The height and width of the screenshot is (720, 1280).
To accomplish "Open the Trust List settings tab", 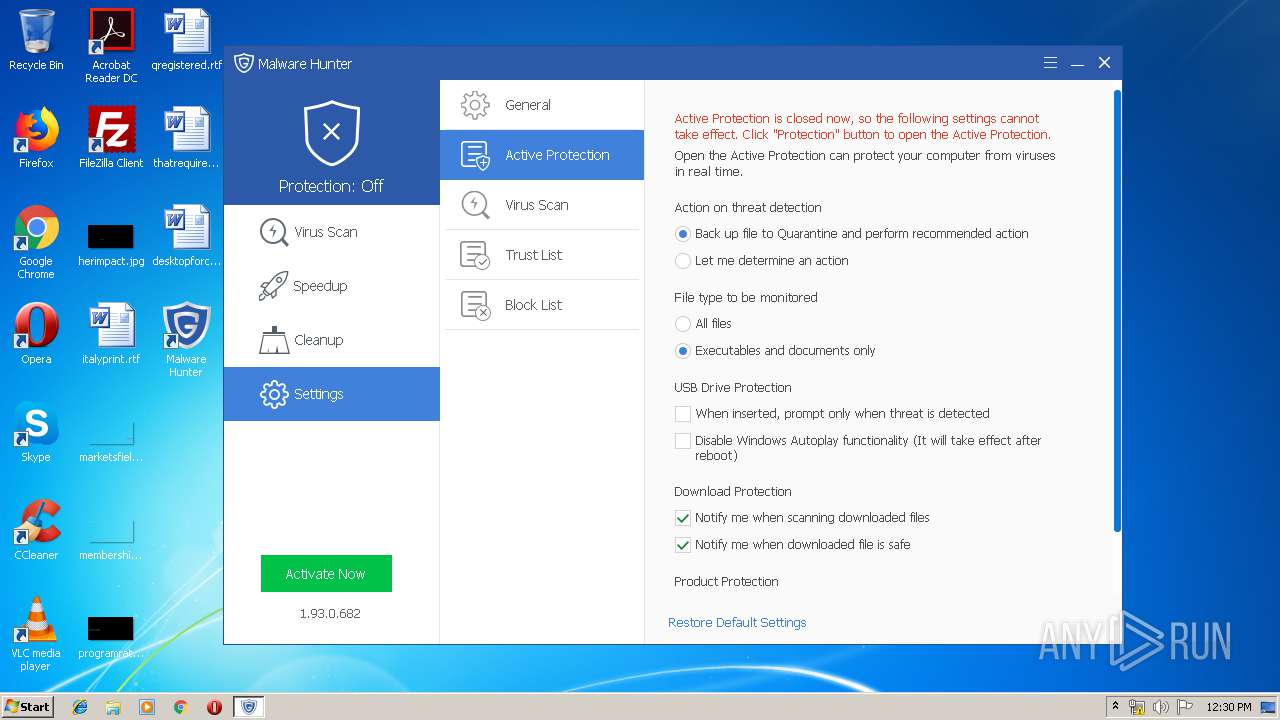I will tap(542, 255).
